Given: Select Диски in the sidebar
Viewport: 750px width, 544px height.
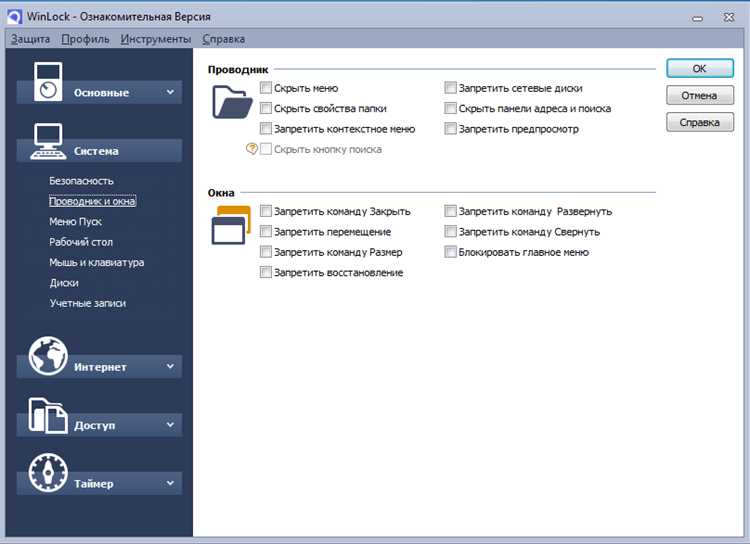Looking at the screenshot, I should tap(64, 283).
